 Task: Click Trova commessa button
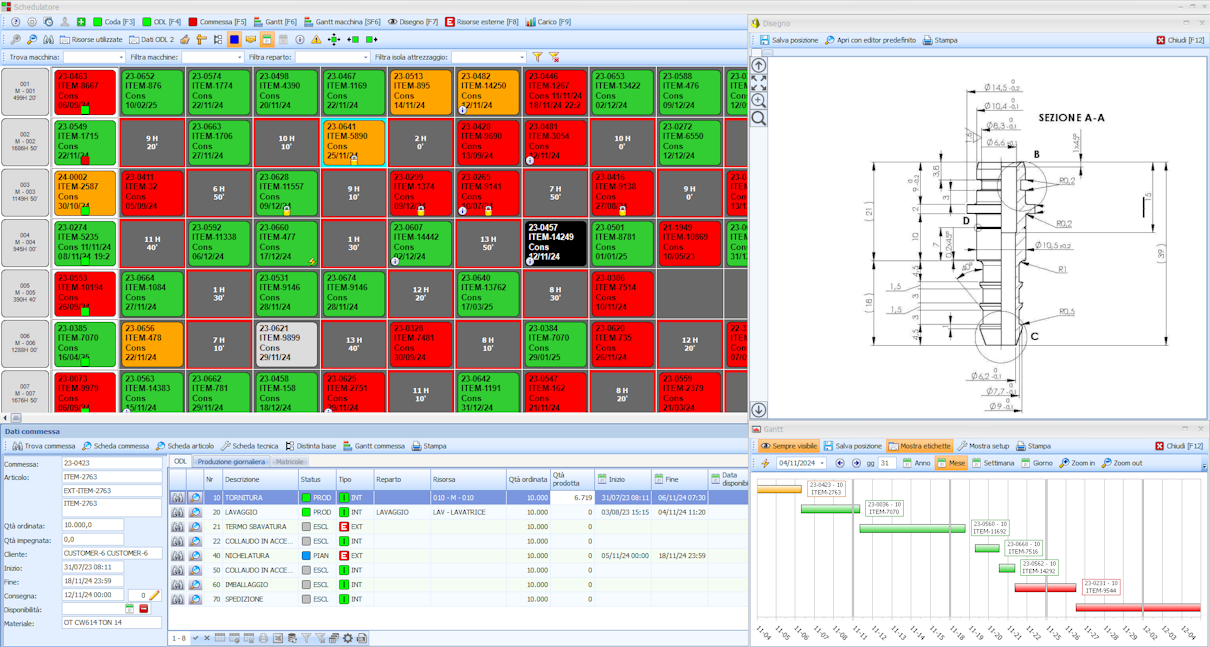(x=43, y=446)
